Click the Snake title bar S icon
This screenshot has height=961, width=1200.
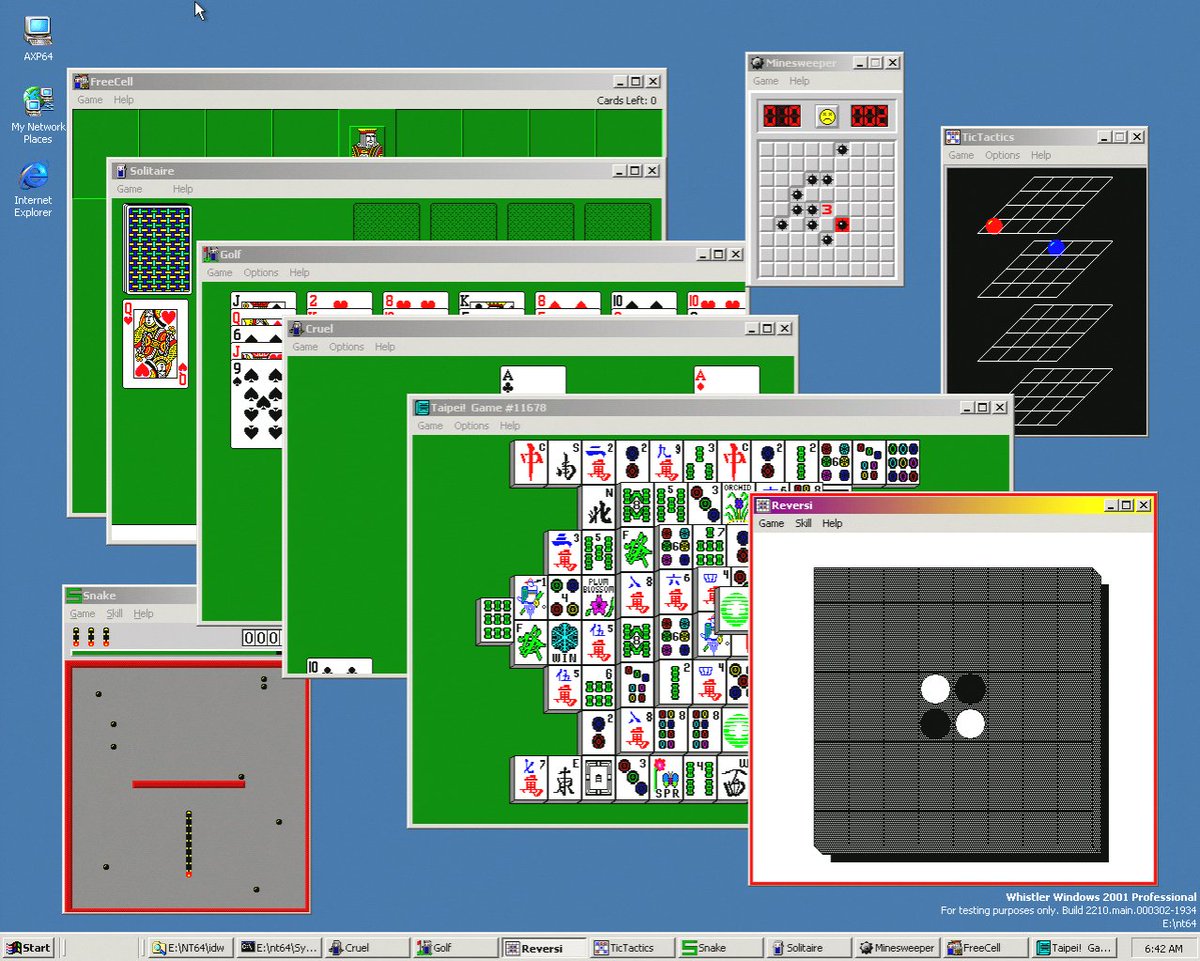[x=73, y=596]
